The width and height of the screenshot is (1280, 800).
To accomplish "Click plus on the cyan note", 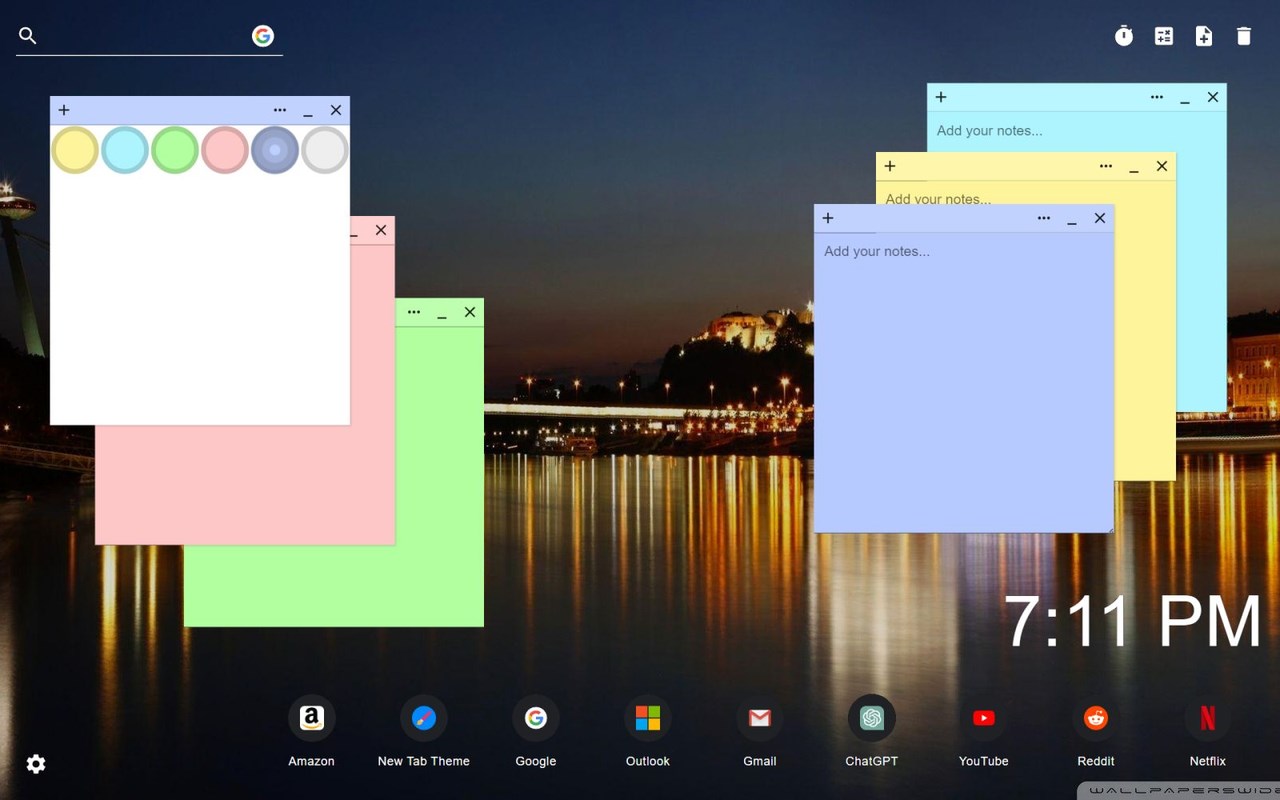I will pyautogui.click(x=941, y=97).
